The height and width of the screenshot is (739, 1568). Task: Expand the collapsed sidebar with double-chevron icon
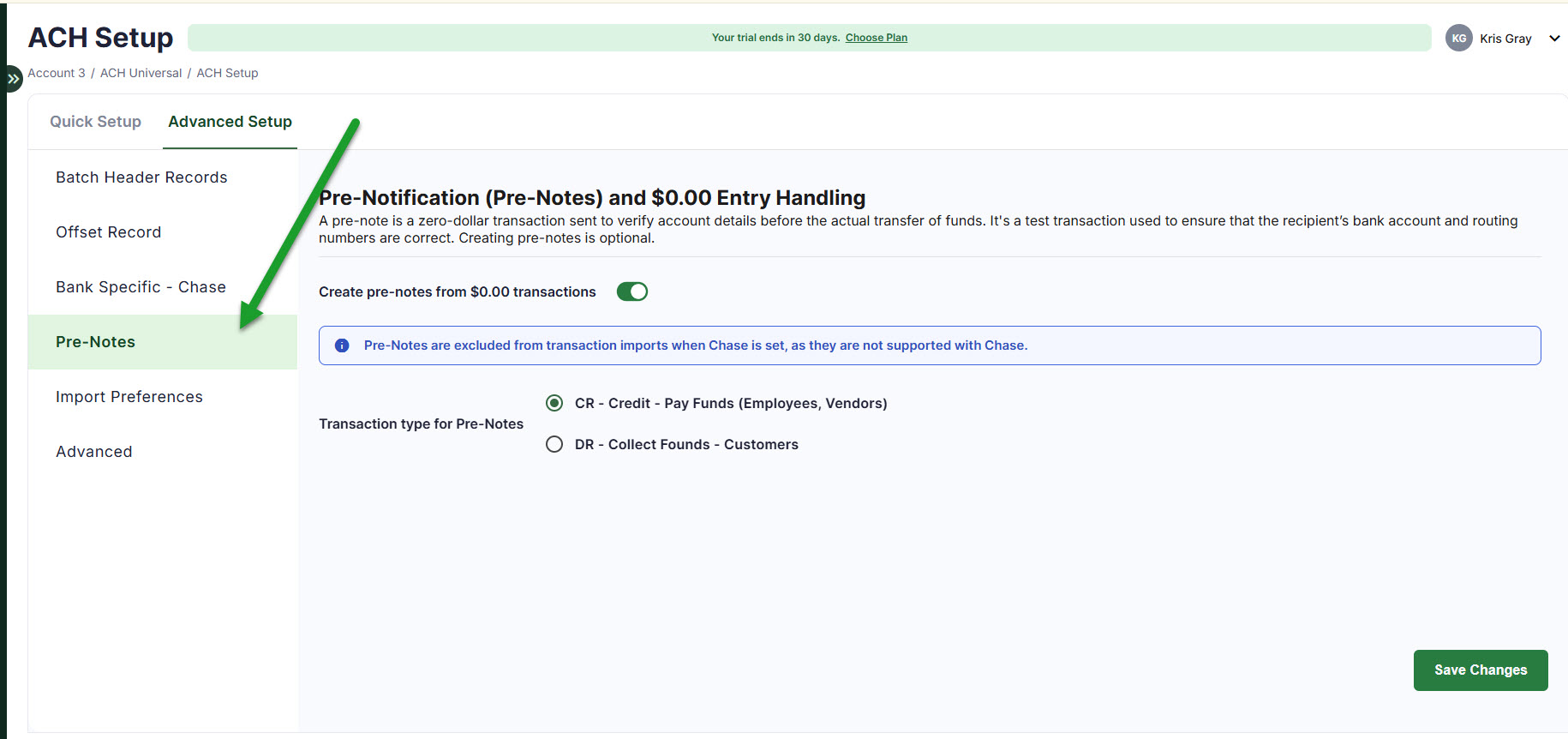[x=13, y=78]
